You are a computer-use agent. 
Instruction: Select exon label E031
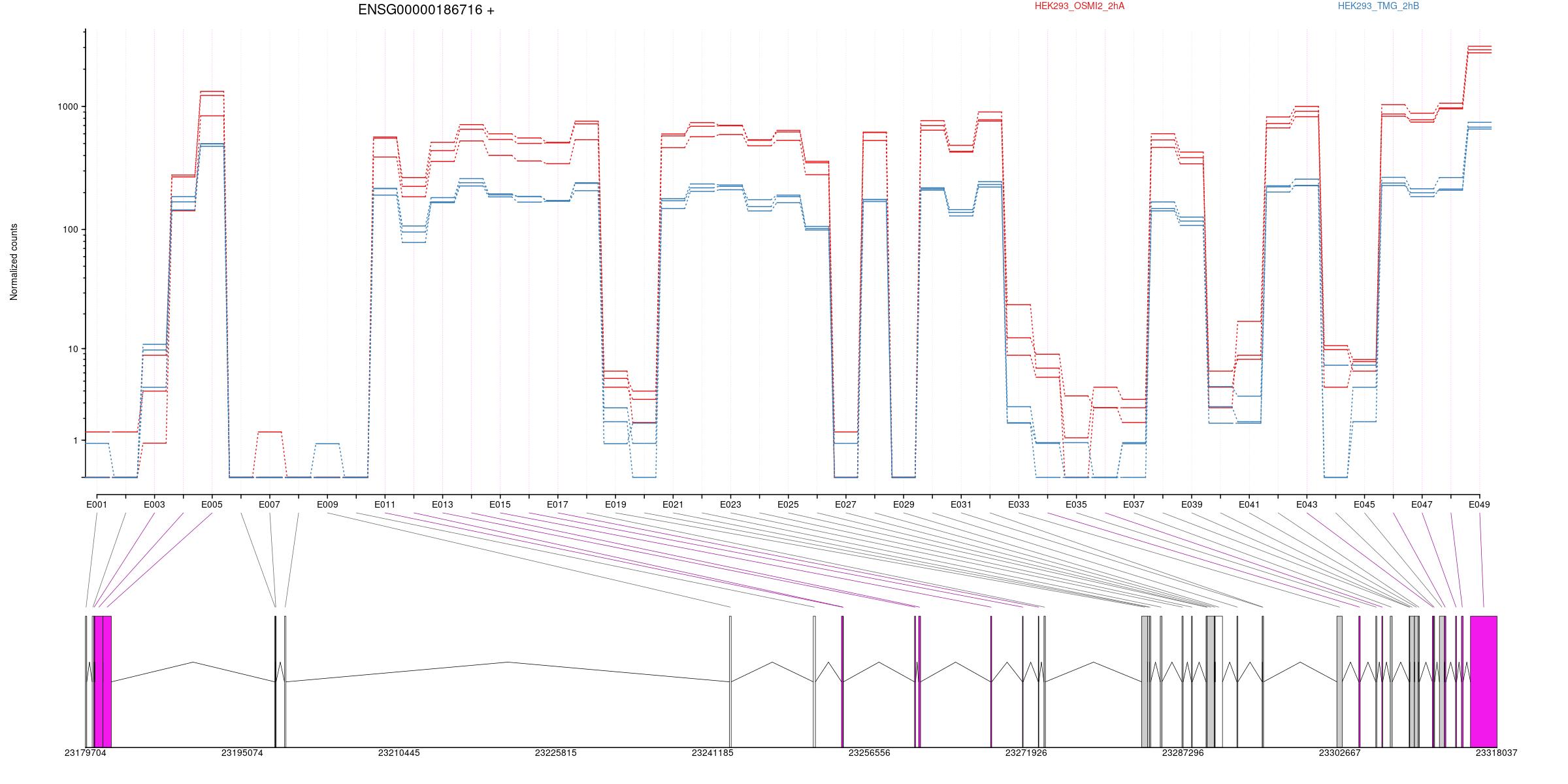[x=961, y=504]
